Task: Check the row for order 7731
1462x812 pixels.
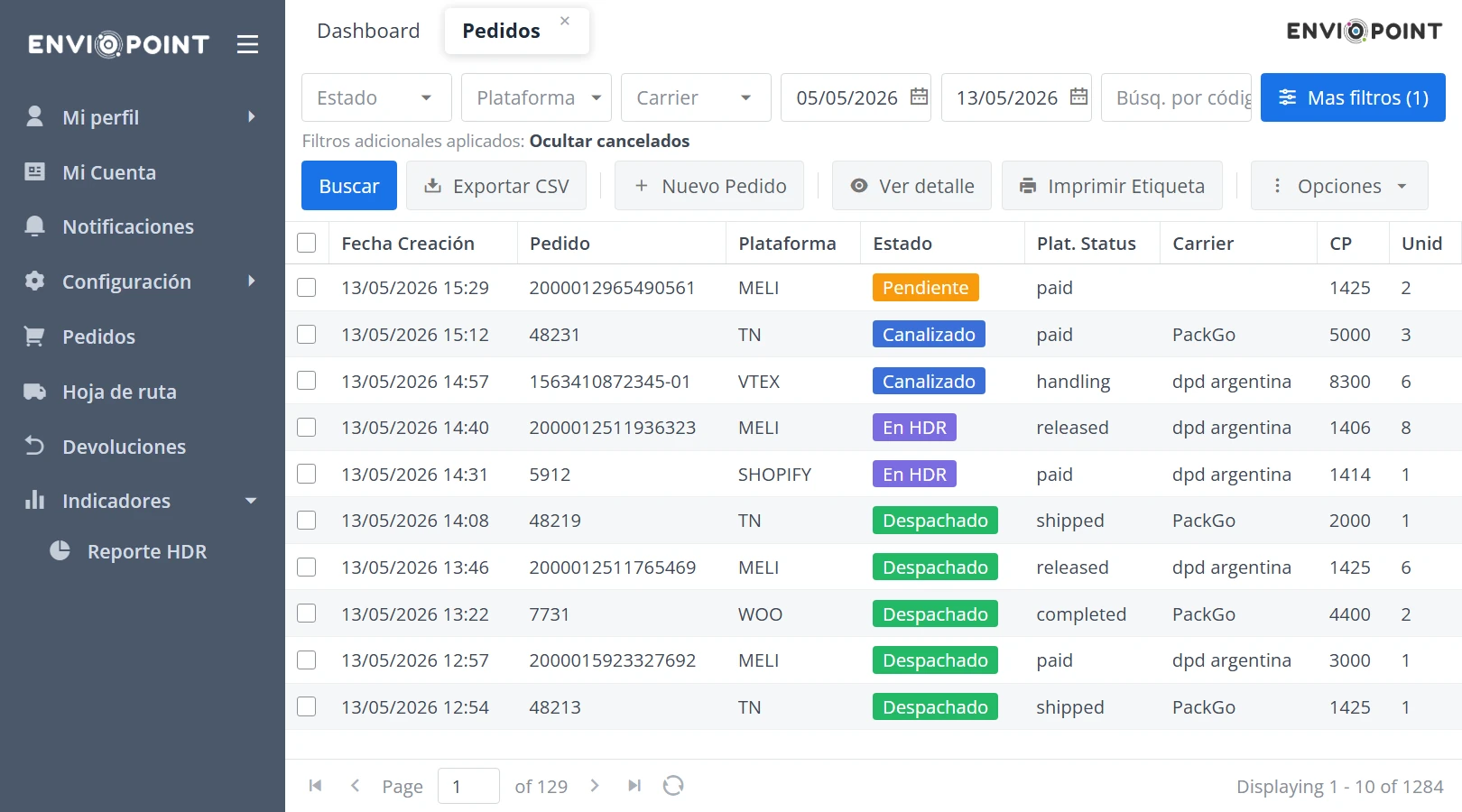Action: pyautogui.click(x=307, y=614)
